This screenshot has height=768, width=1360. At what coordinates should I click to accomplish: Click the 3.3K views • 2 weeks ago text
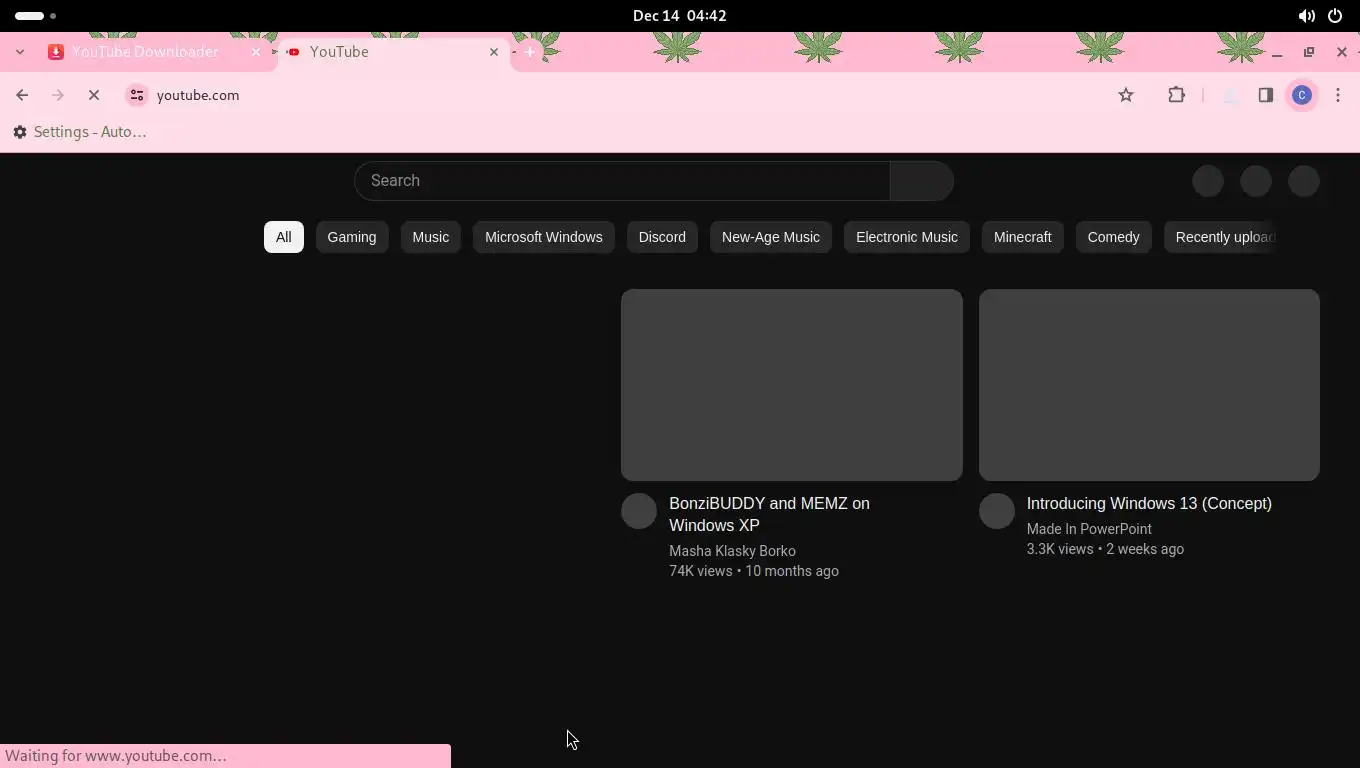coord(1105,549)
